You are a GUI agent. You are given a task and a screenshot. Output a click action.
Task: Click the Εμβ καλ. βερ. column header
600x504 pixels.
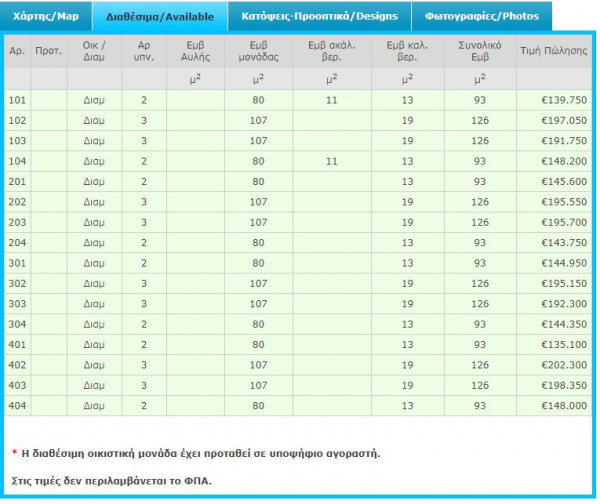(408, 51)
